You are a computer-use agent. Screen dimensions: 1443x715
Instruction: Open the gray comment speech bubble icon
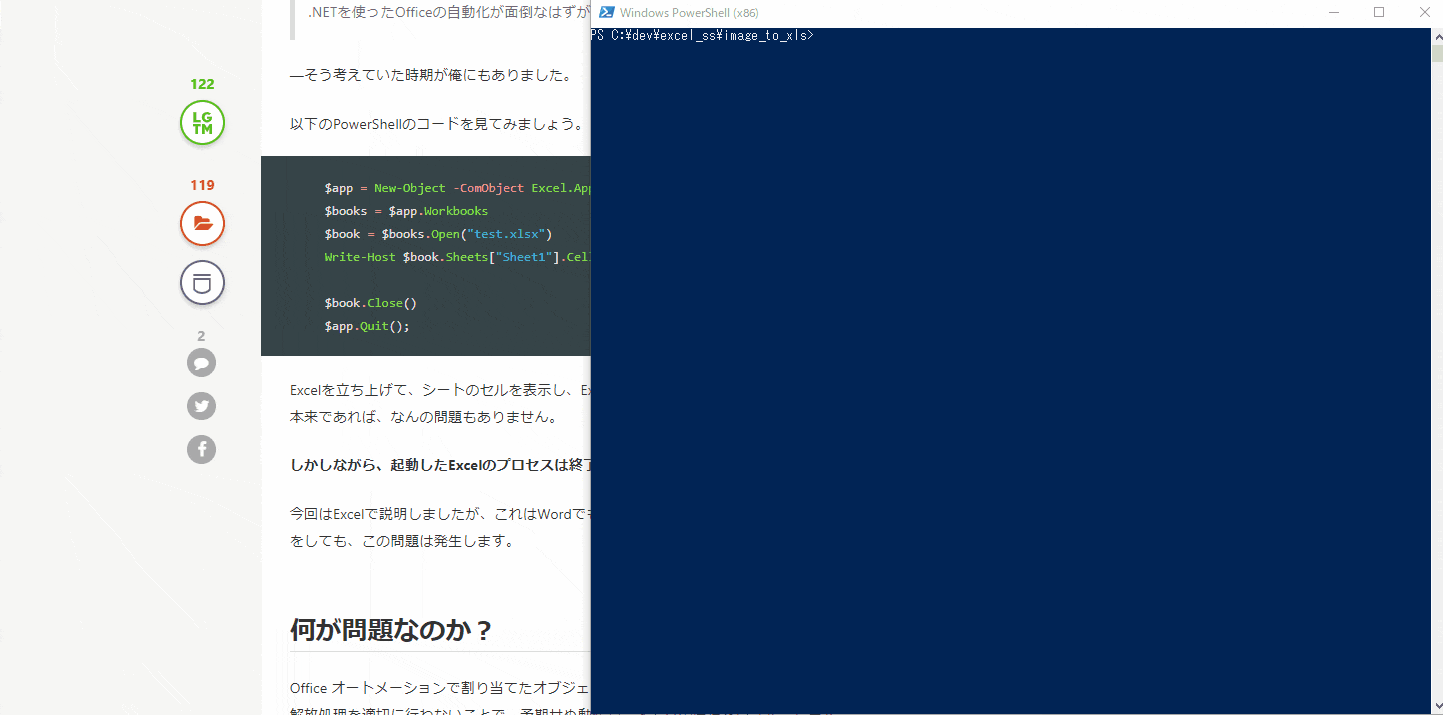tap(201, 362)
